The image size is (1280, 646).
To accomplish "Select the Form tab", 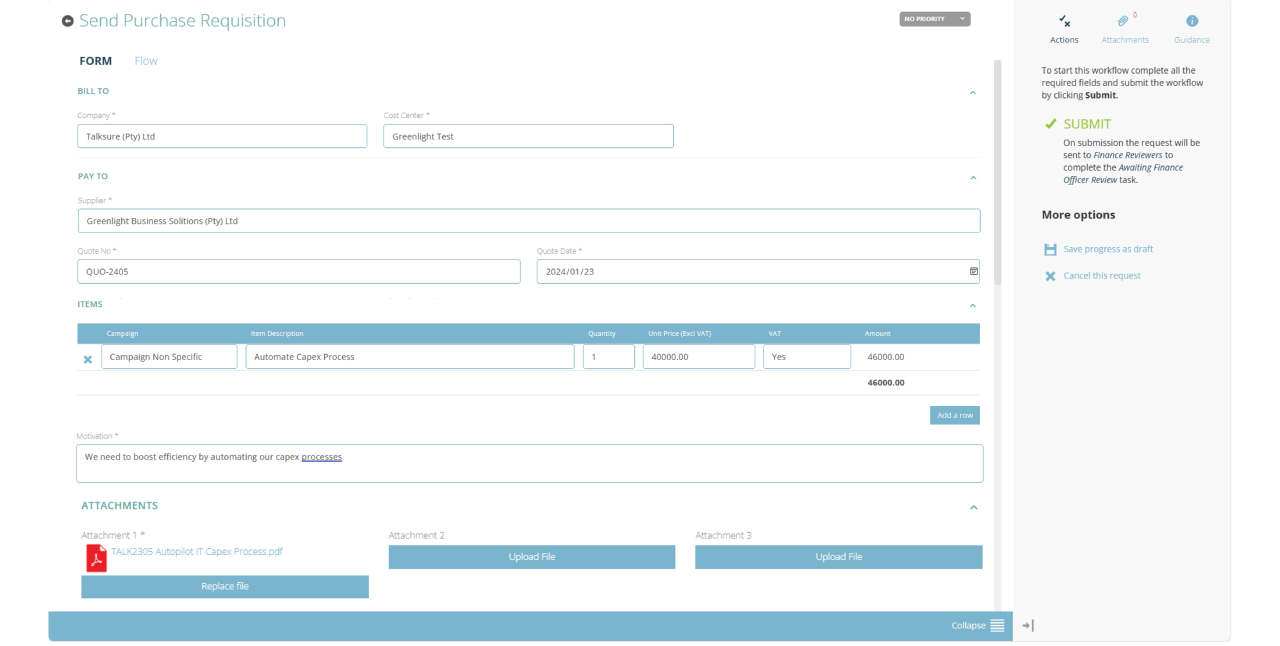I will click(x=96, y=61).
